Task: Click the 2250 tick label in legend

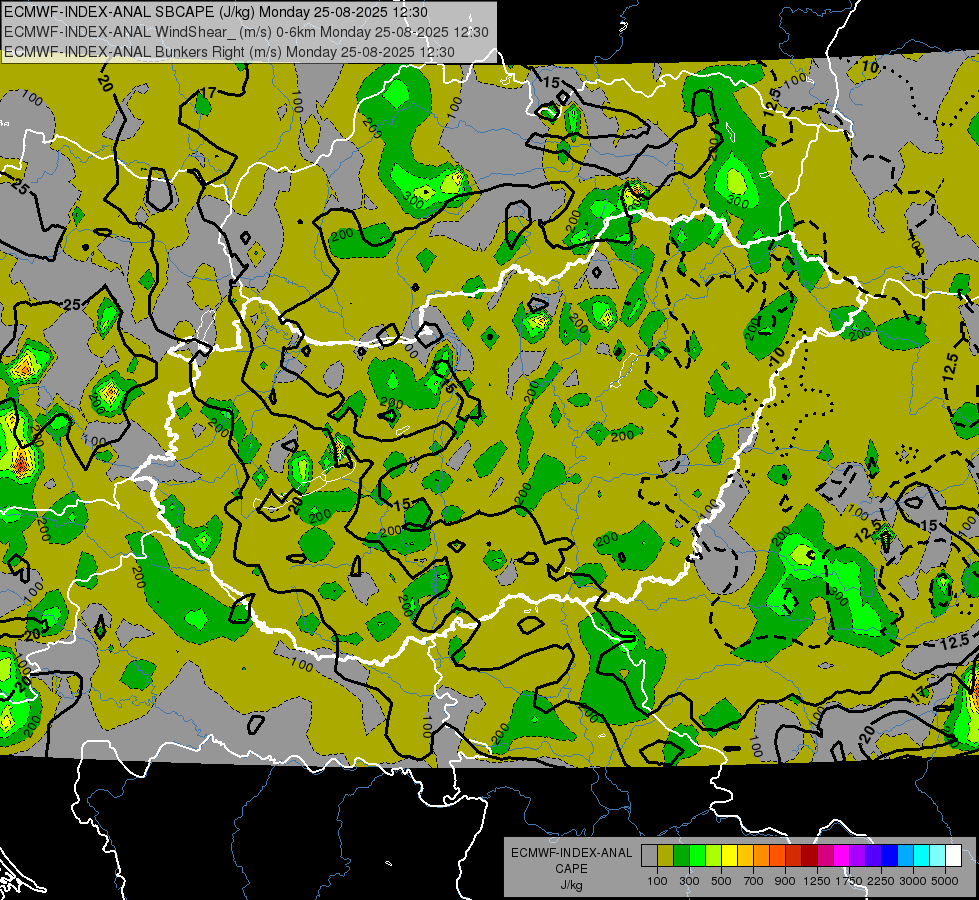Action: click(x=882, y=881)
